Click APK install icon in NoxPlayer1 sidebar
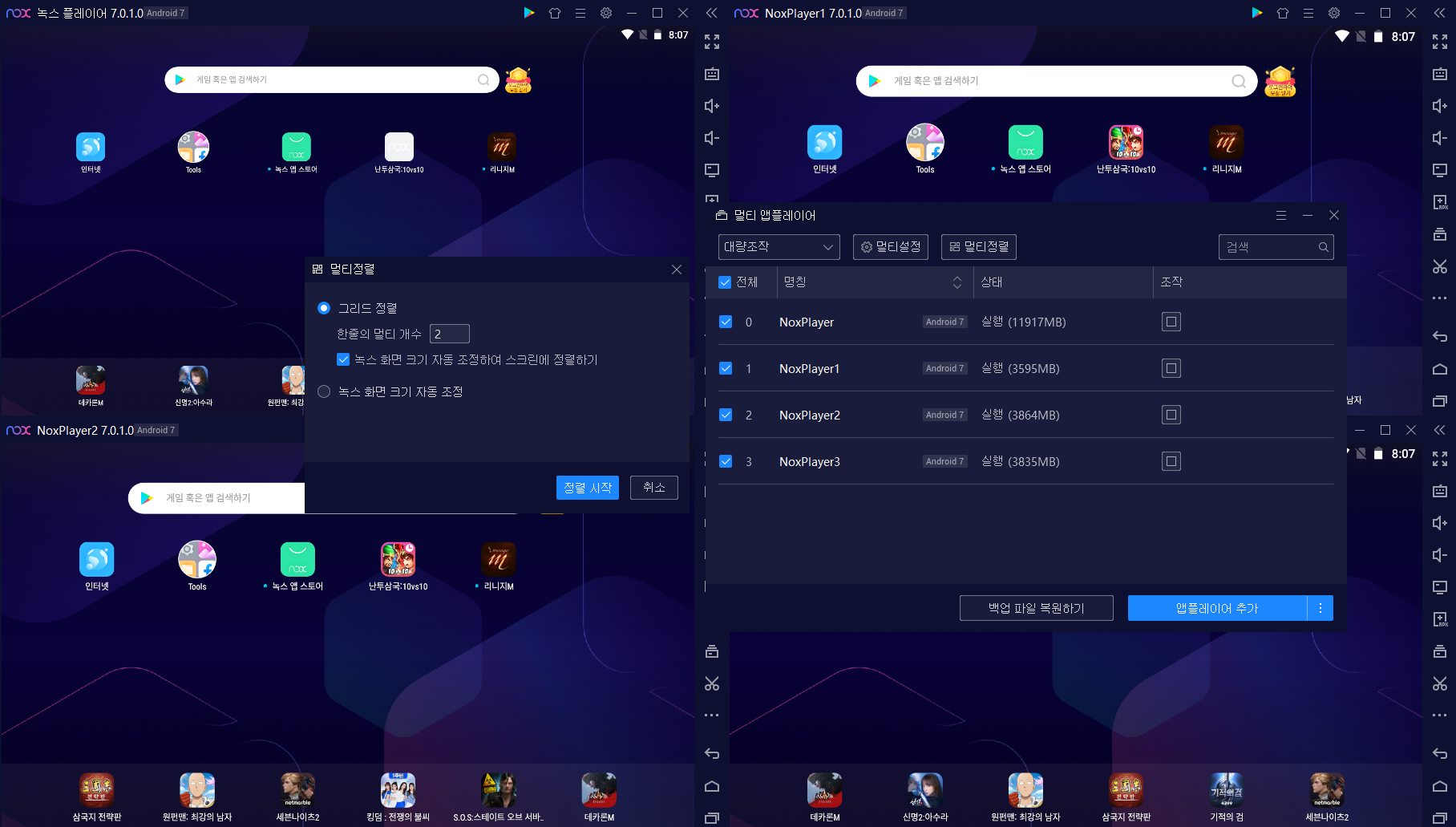The height and width of the screenshot is (827, 1456). (x=1440, y=202)
